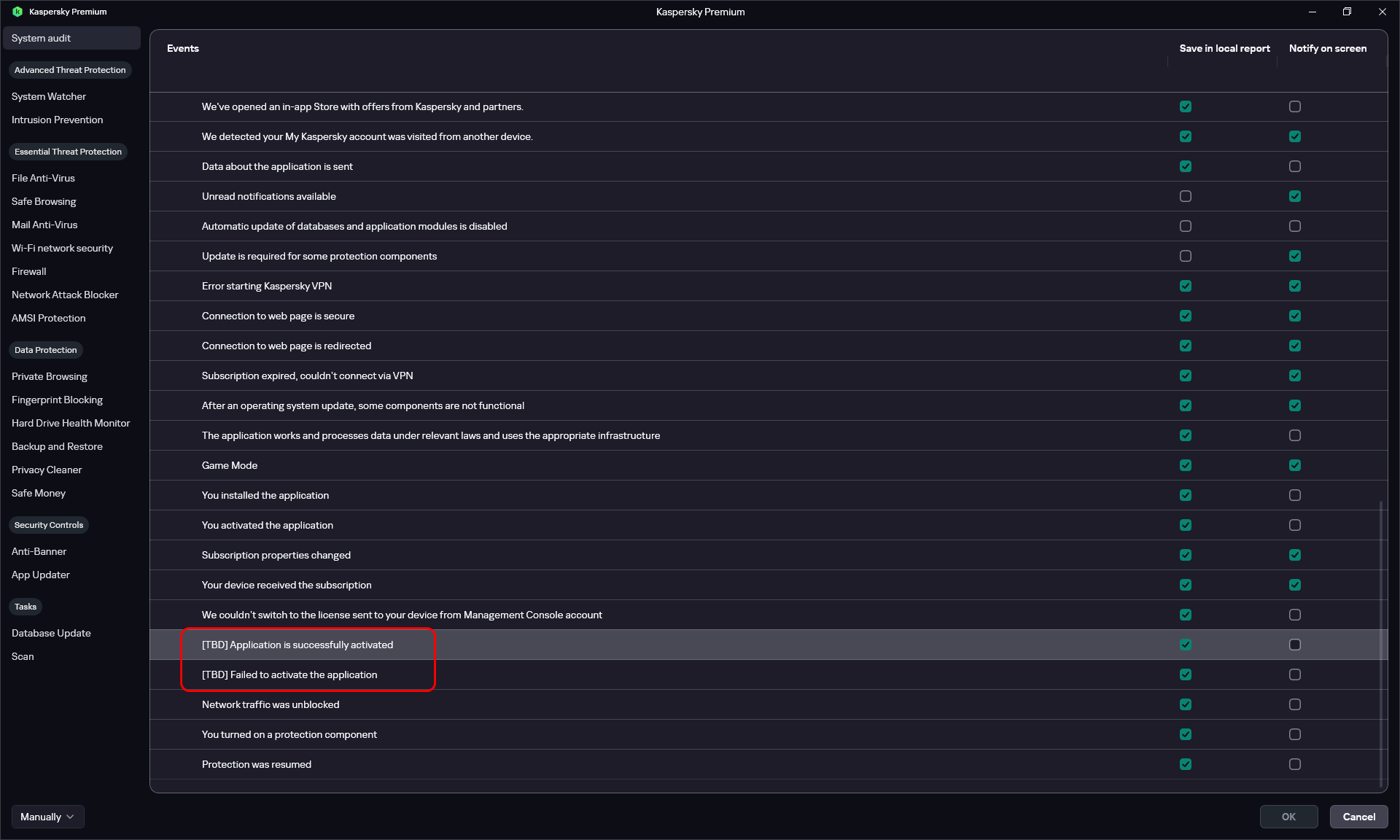The width and height of the screenshot is (1400, 840).
Task: Open Wi-Fi network security settings
Action: [62, 248]
